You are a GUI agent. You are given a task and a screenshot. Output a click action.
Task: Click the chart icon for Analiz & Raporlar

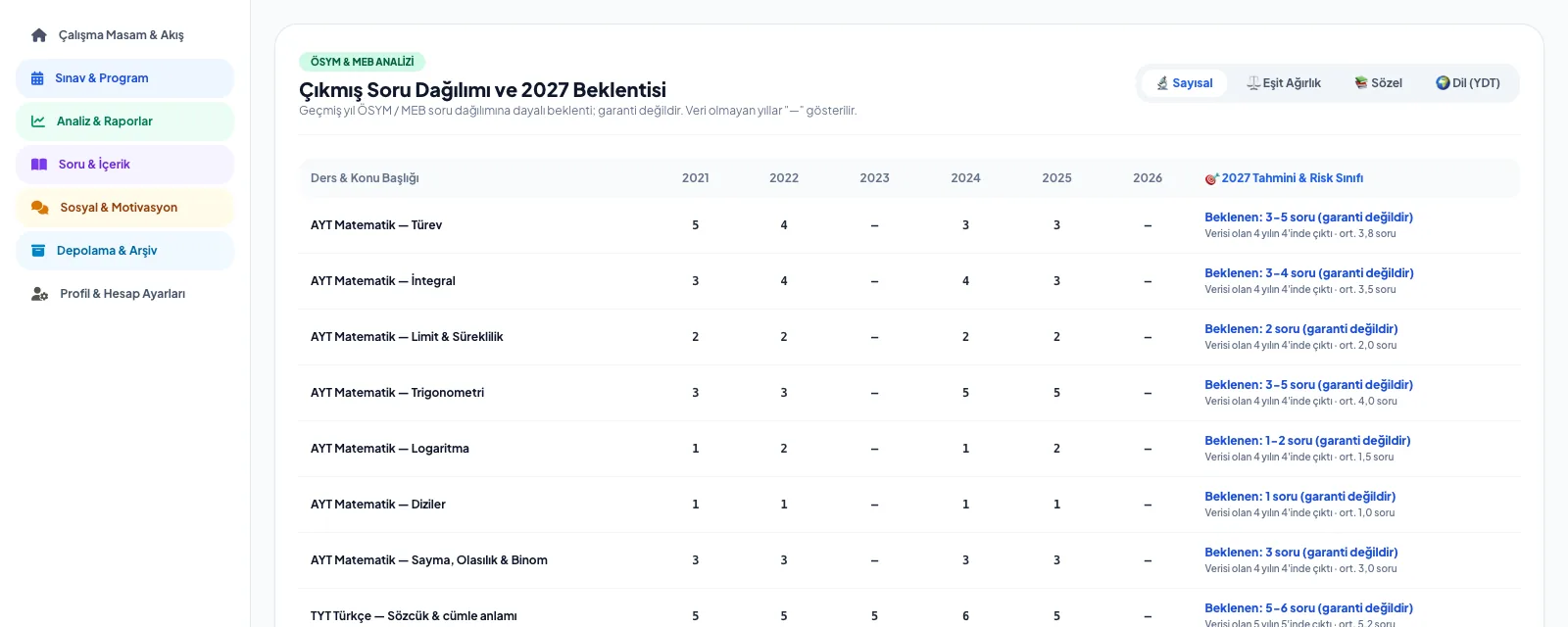click(38, 121)
